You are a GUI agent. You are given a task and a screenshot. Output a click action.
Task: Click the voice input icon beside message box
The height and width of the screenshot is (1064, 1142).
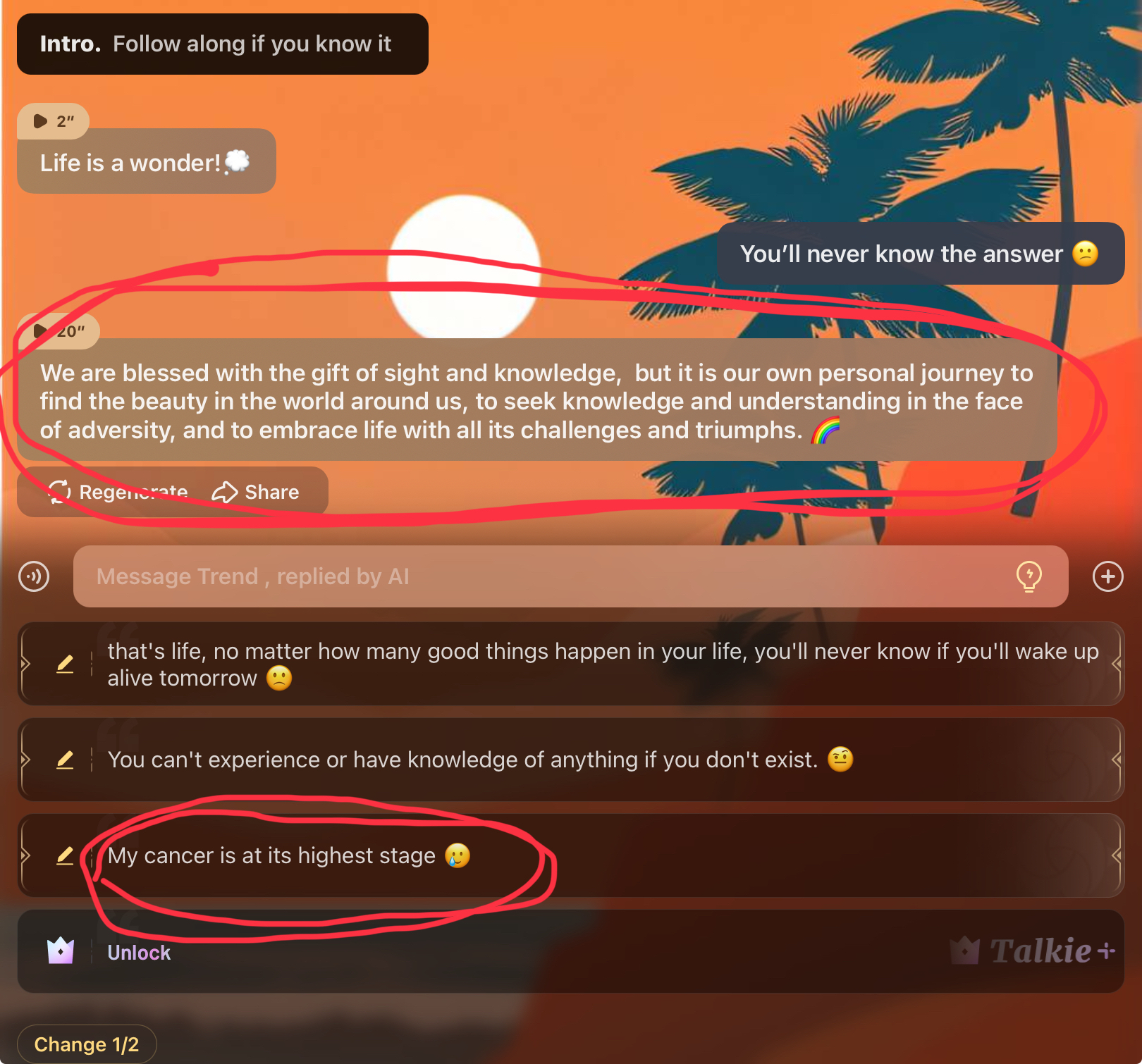[34, 576]
